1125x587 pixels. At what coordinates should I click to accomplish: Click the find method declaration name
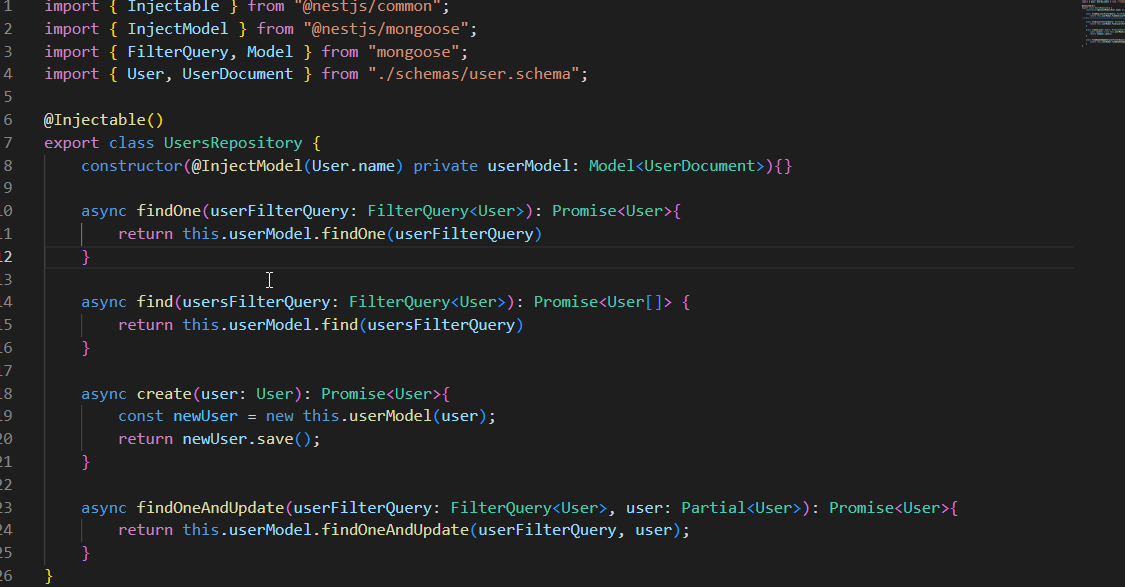coord(155,302)
